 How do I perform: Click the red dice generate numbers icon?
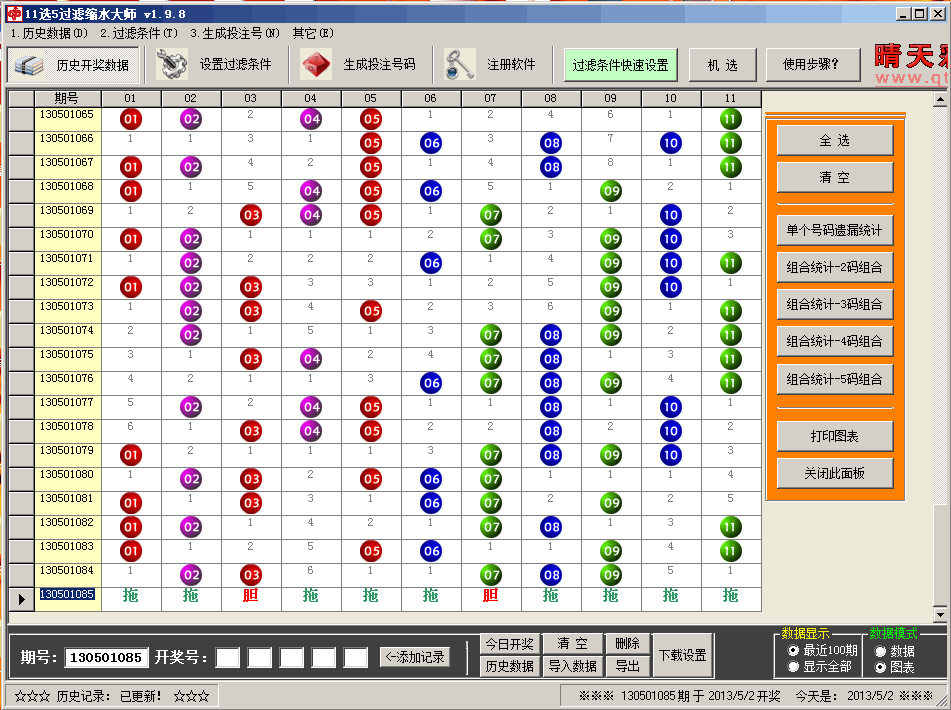(315, 64)
